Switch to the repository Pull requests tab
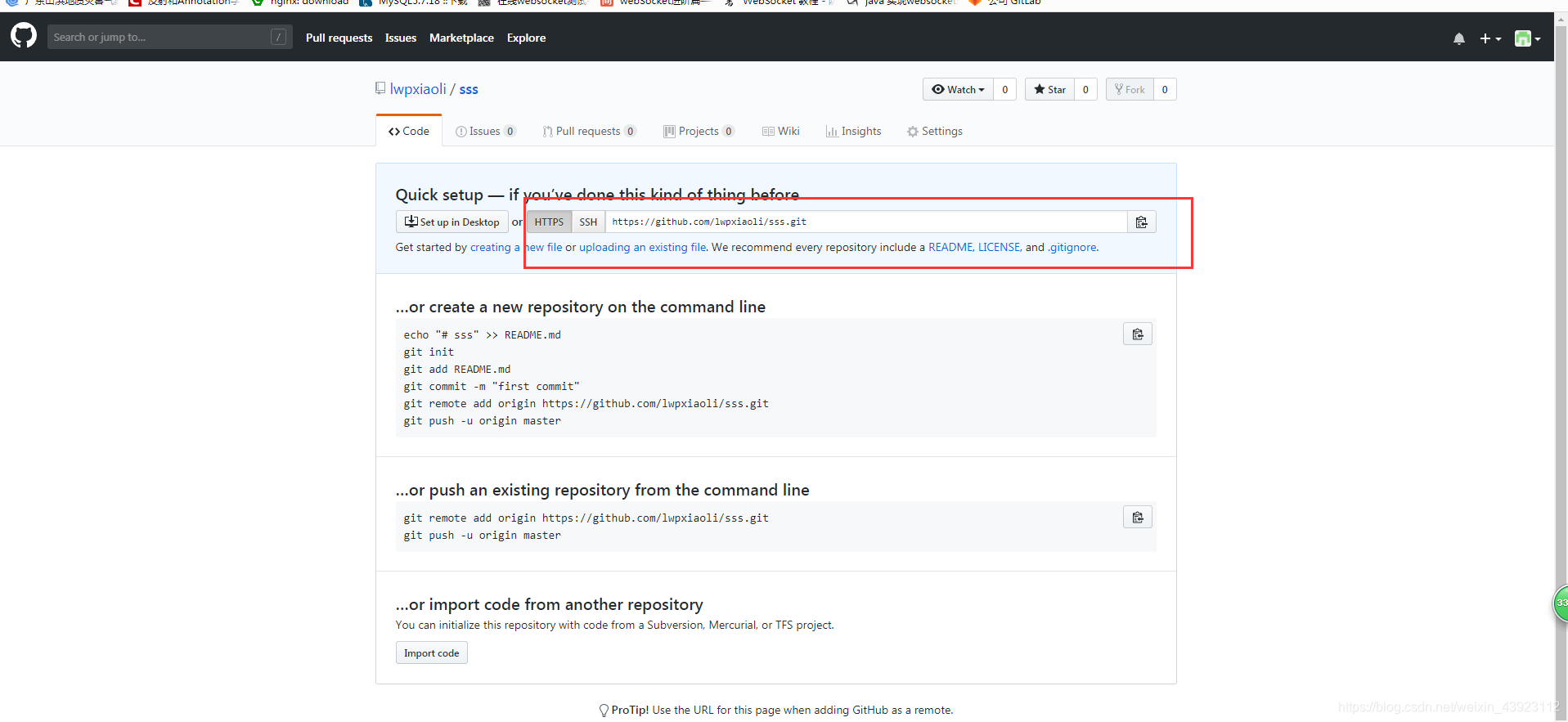 [x=590, y=131]
